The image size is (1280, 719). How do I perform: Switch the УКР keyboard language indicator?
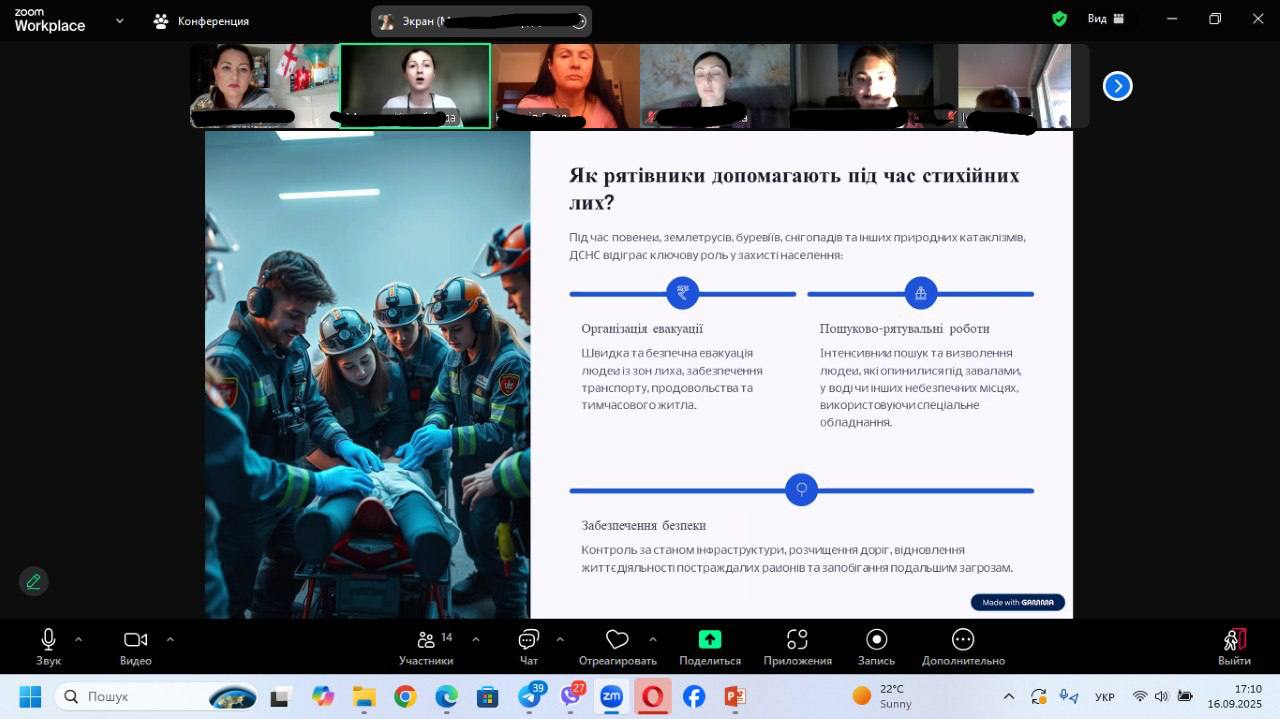click(x=1105, y=697)
